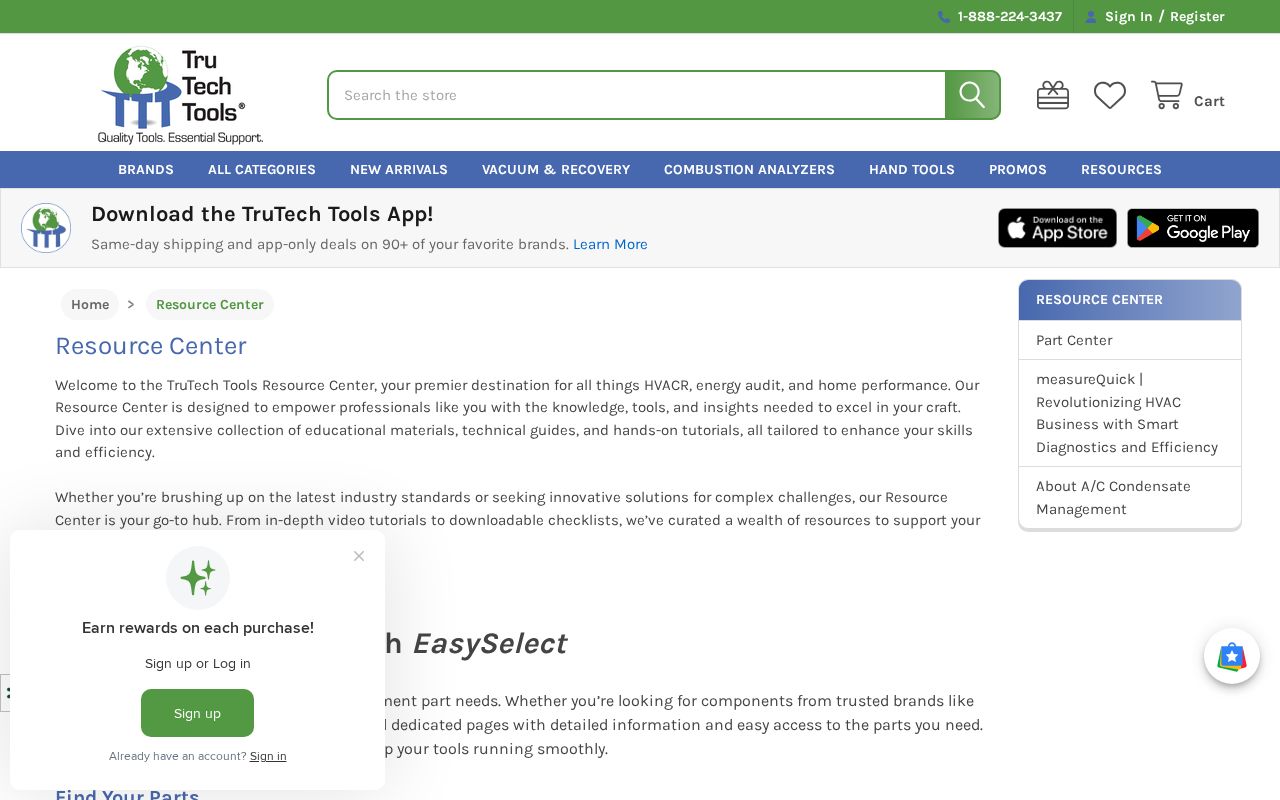
Task: Expand the Resources menu
Action: [x=1121, y=170]
